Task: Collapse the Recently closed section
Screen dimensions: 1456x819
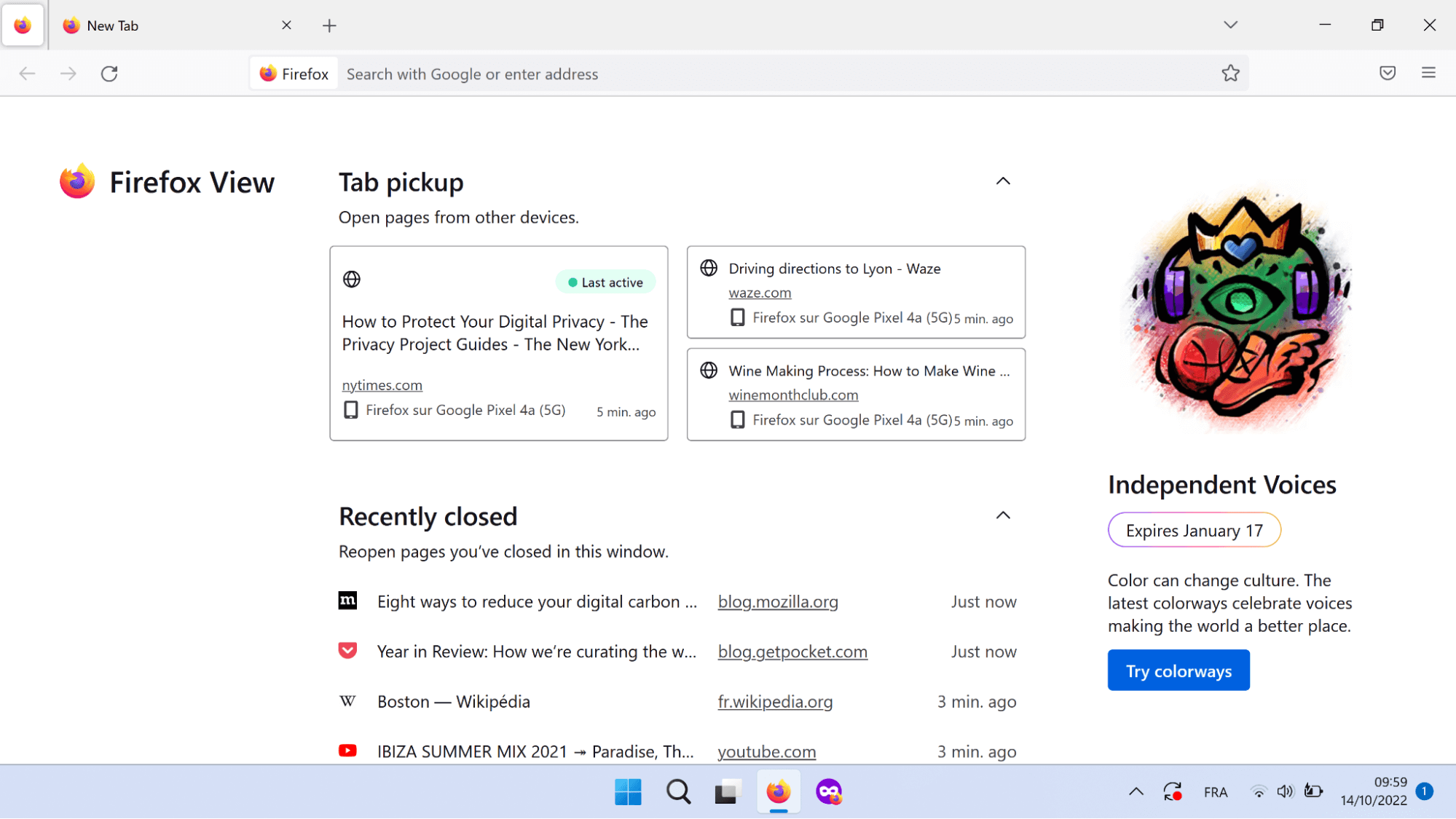Action: tap(1003, 515)
